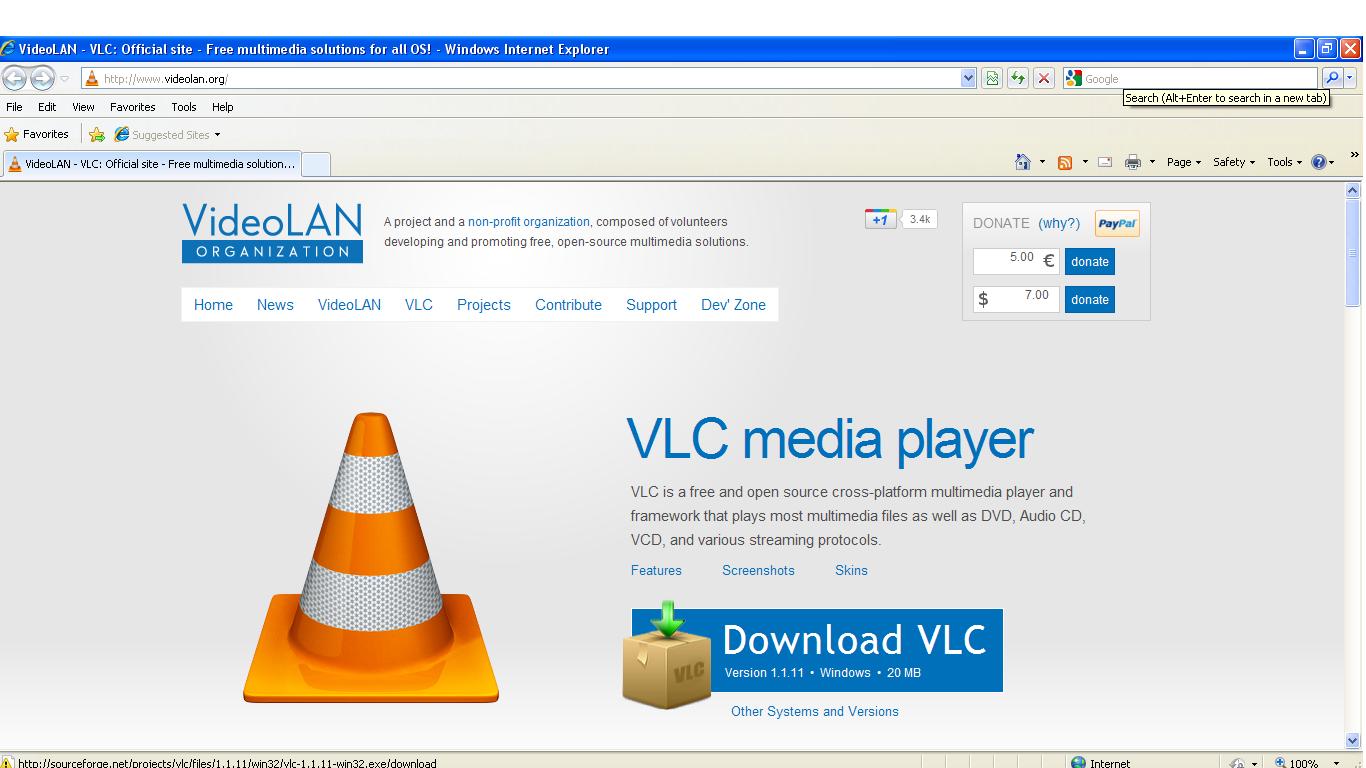Image resolution: width=1366 pixels, height=768 pixels.
Task: Stop loading with the red X icon
Action: tap(1044, 78)
